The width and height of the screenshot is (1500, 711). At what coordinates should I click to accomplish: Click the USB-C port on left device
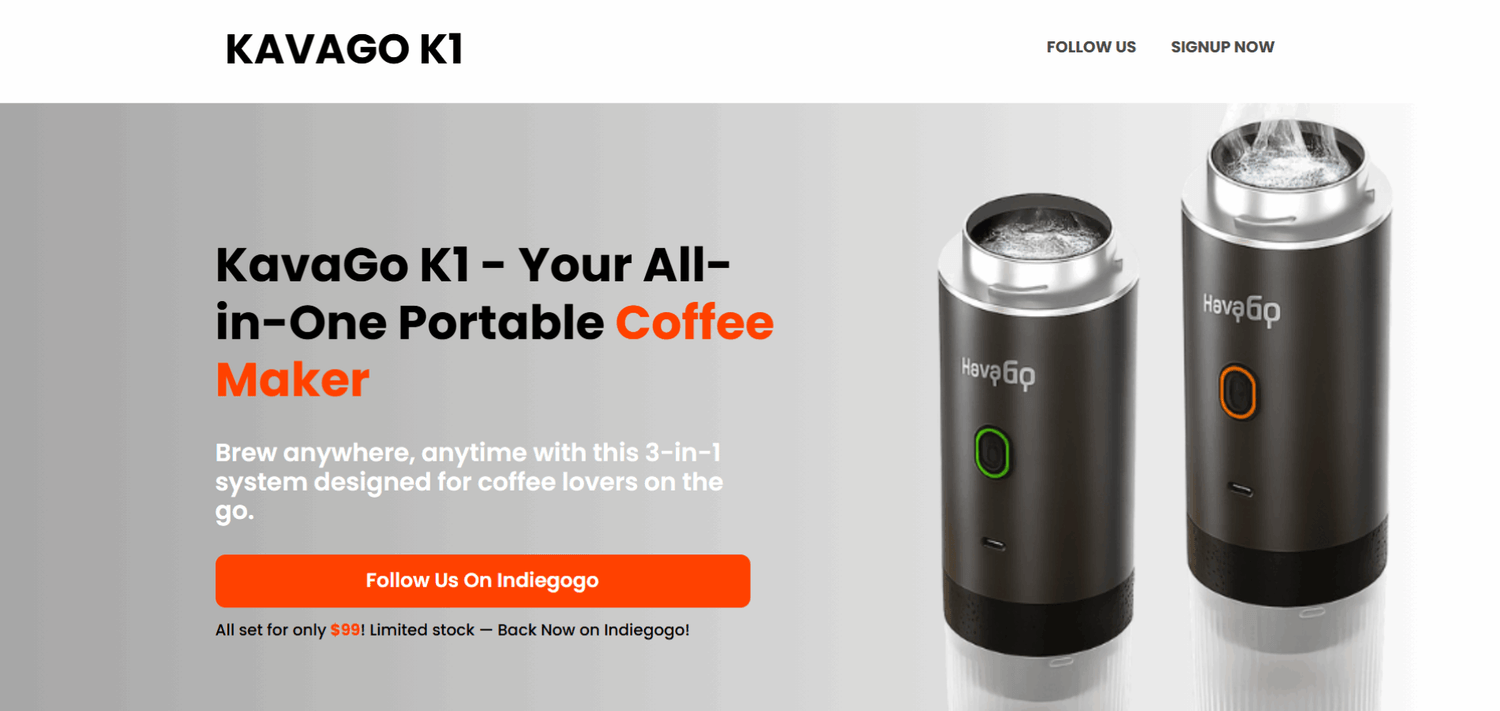point(994,546)
